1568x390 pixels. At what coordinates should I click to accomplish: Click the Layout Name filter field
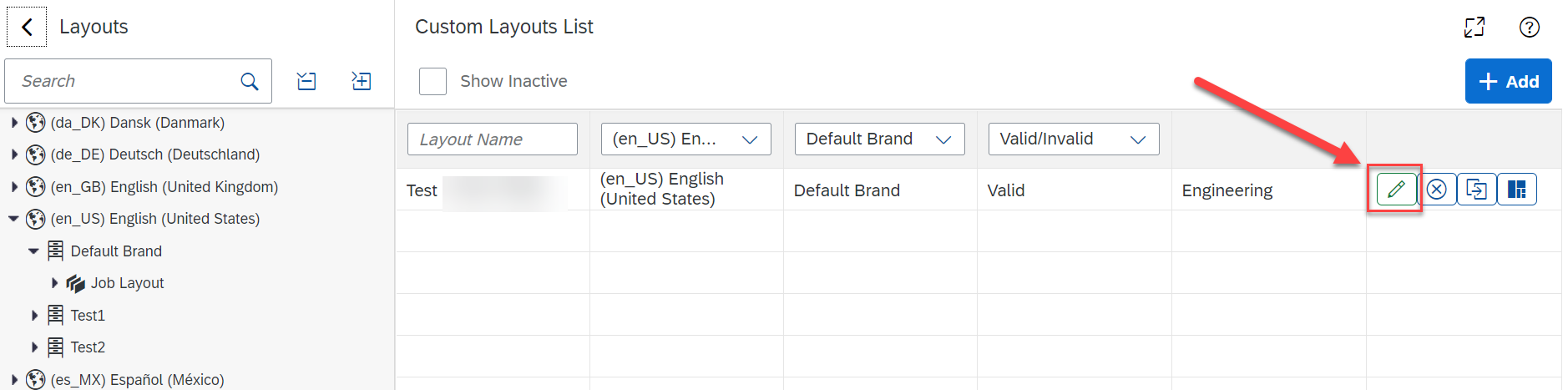tap(493, 139)
